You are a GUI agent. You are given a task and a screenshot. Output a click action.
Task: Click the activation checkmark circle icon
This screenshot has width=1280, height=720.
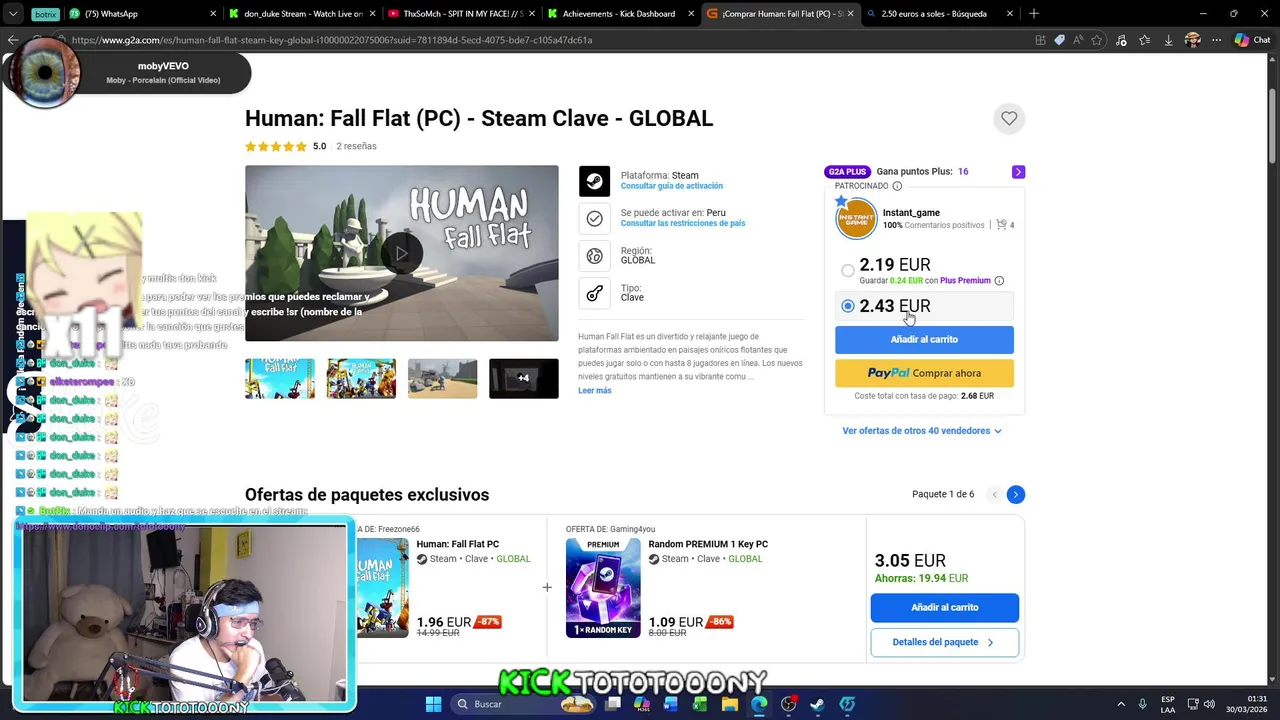pos(594,218)
